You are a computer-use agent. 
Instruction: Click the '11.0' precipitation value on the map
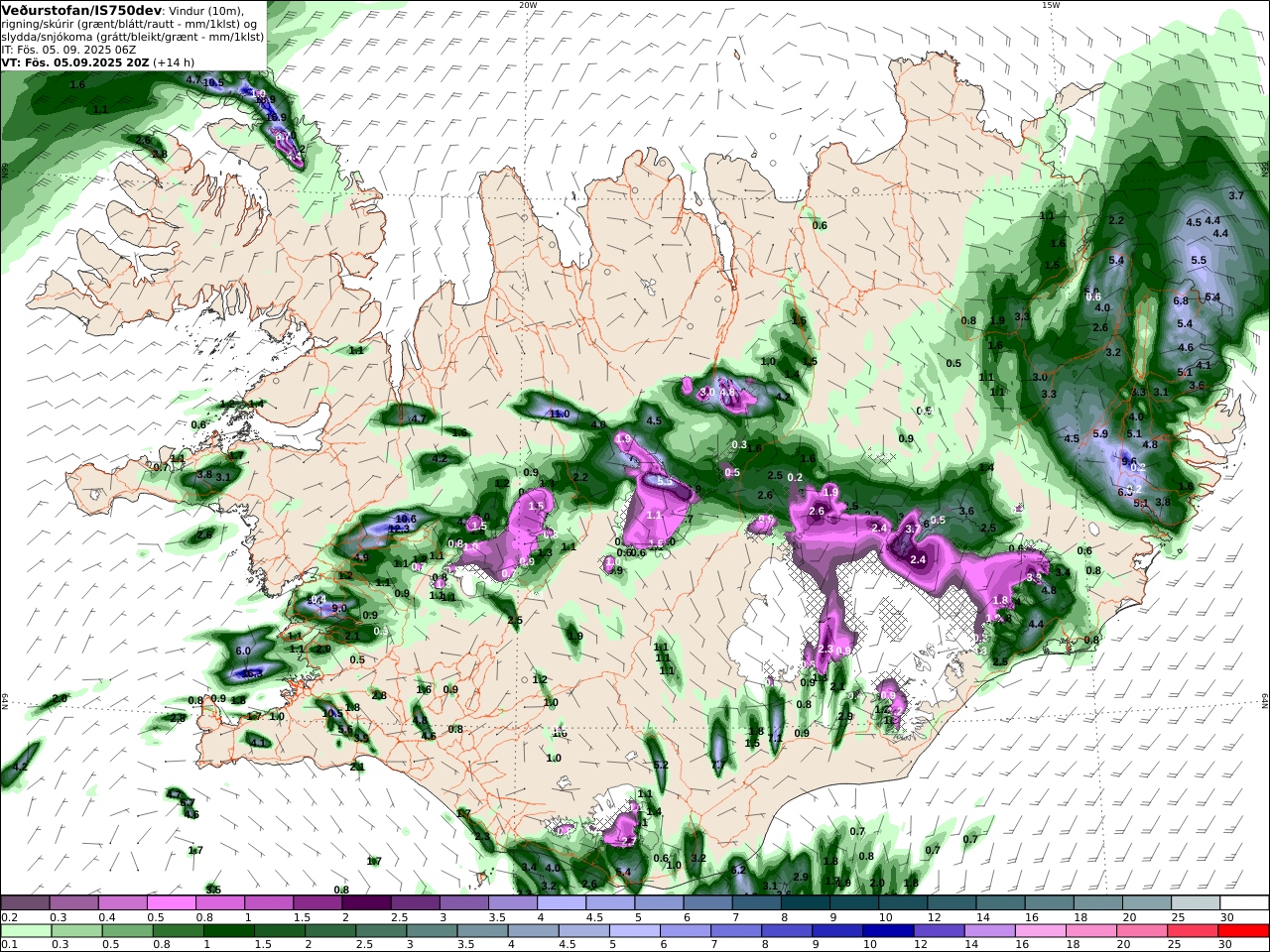559,414
